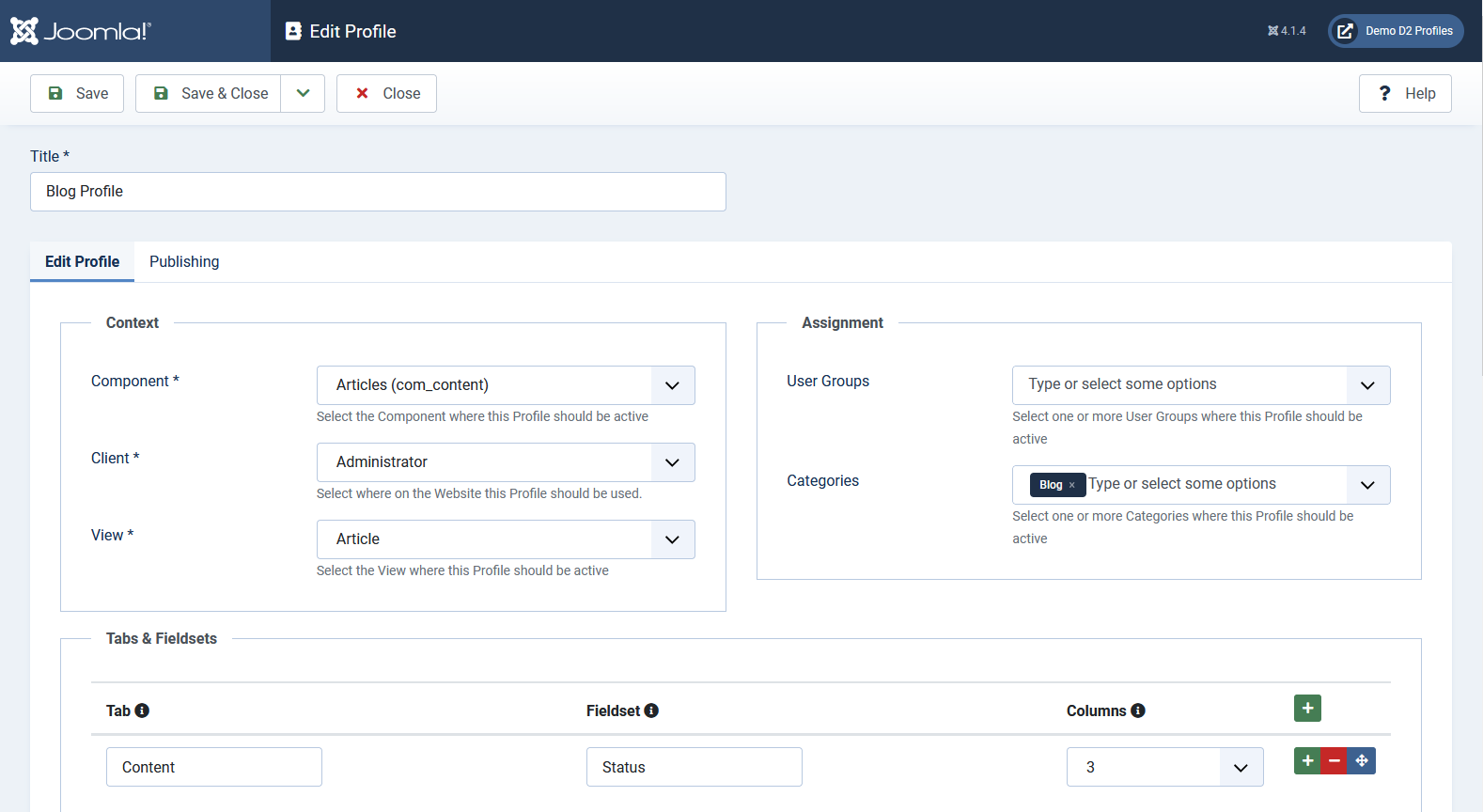Open the Component dropdown

506,385
